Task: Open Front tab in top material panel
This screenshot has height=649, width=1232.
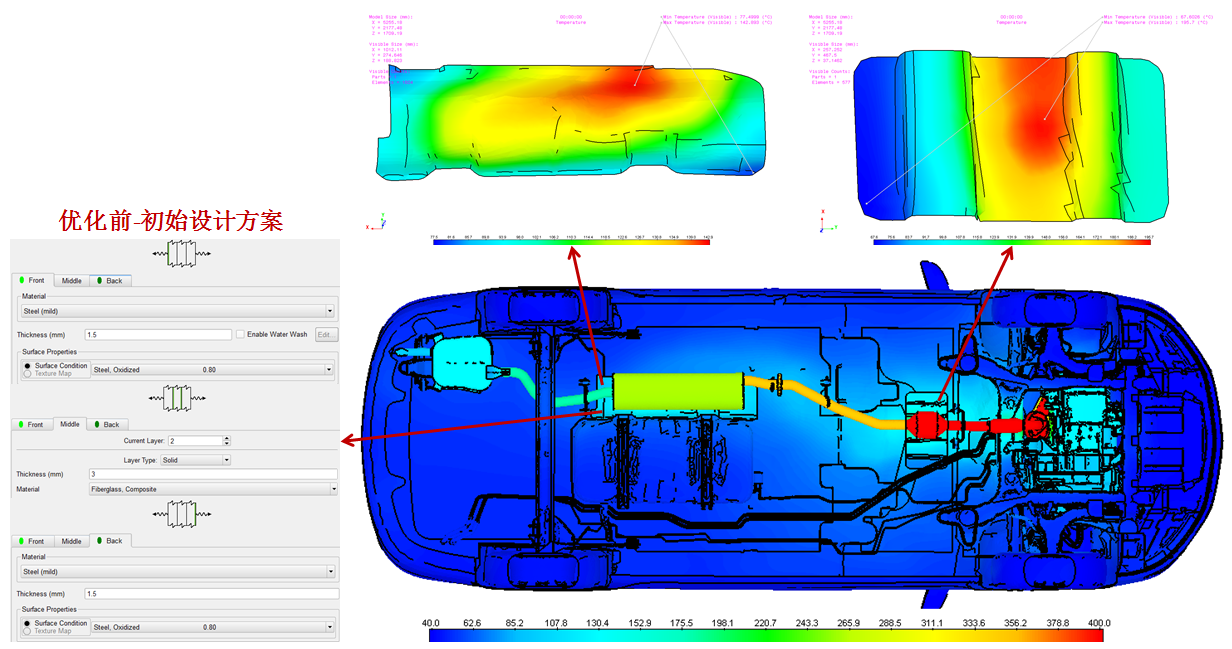Action: 31,281
